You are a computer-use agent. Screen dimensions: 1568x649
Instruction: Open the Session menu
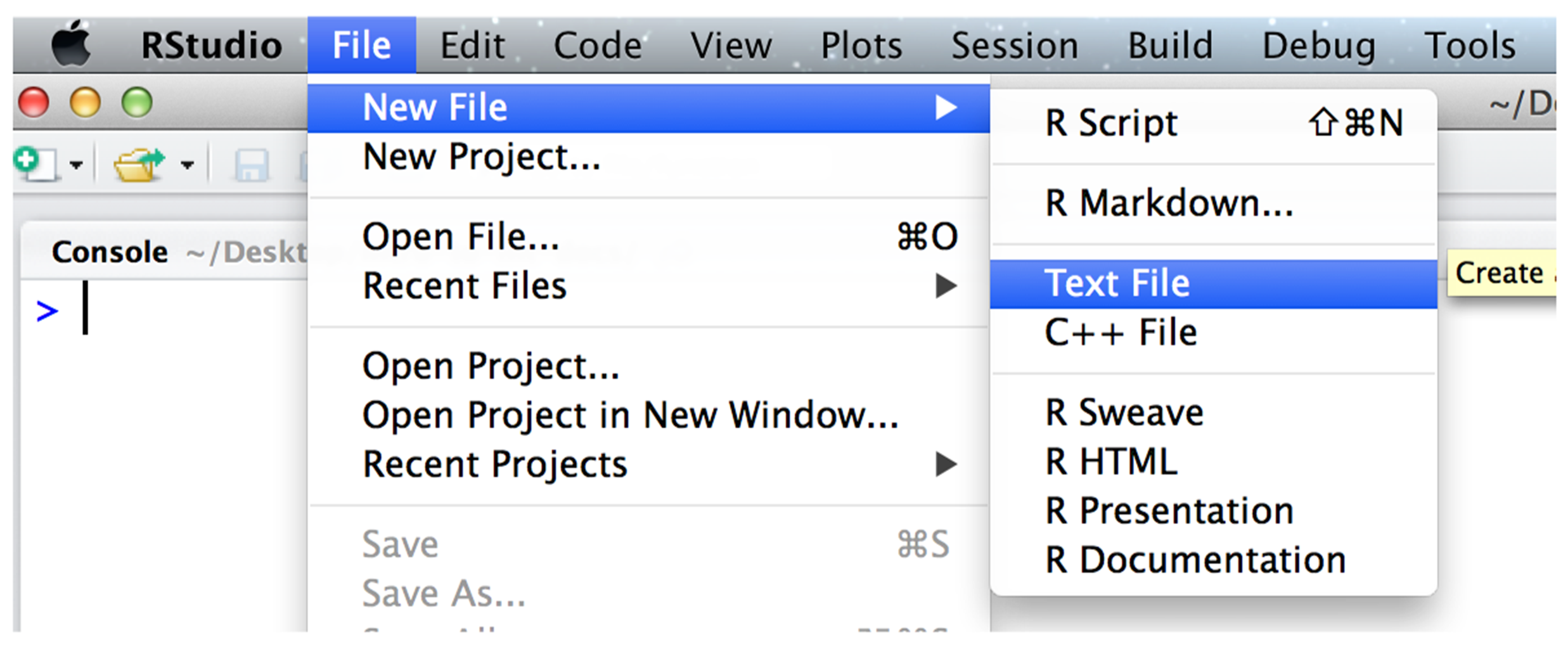1013,43
